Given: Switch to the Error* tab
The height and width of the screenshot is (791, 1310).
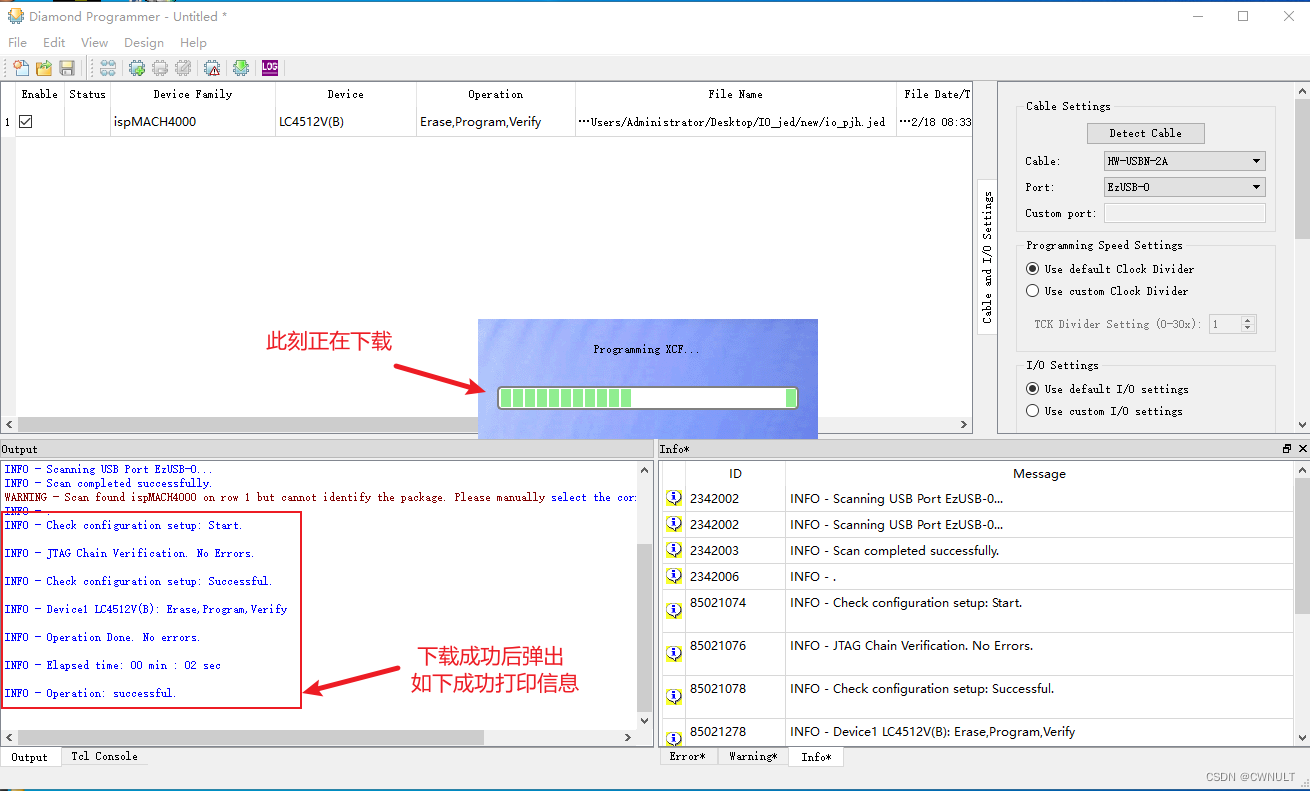Looking at the screenshot, I should click(690, 757).
